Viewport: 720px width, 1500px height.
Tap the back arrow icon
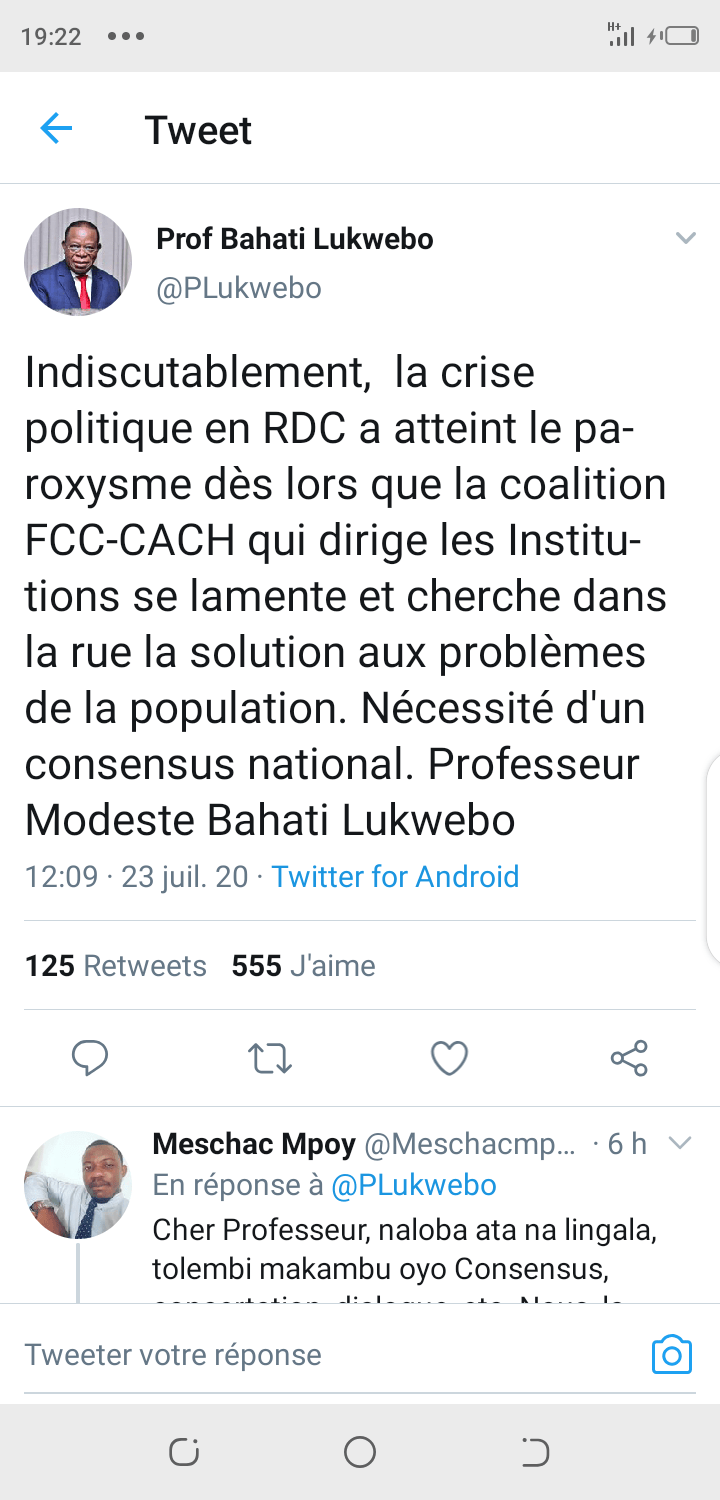(56, 129)
